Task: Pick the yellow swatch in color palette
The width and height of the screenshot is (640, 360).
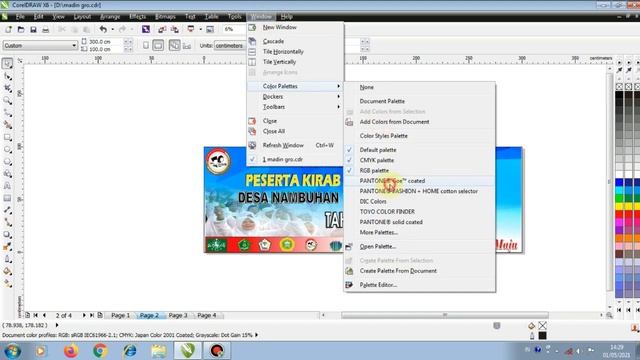Action: click(x=619, y=206)
